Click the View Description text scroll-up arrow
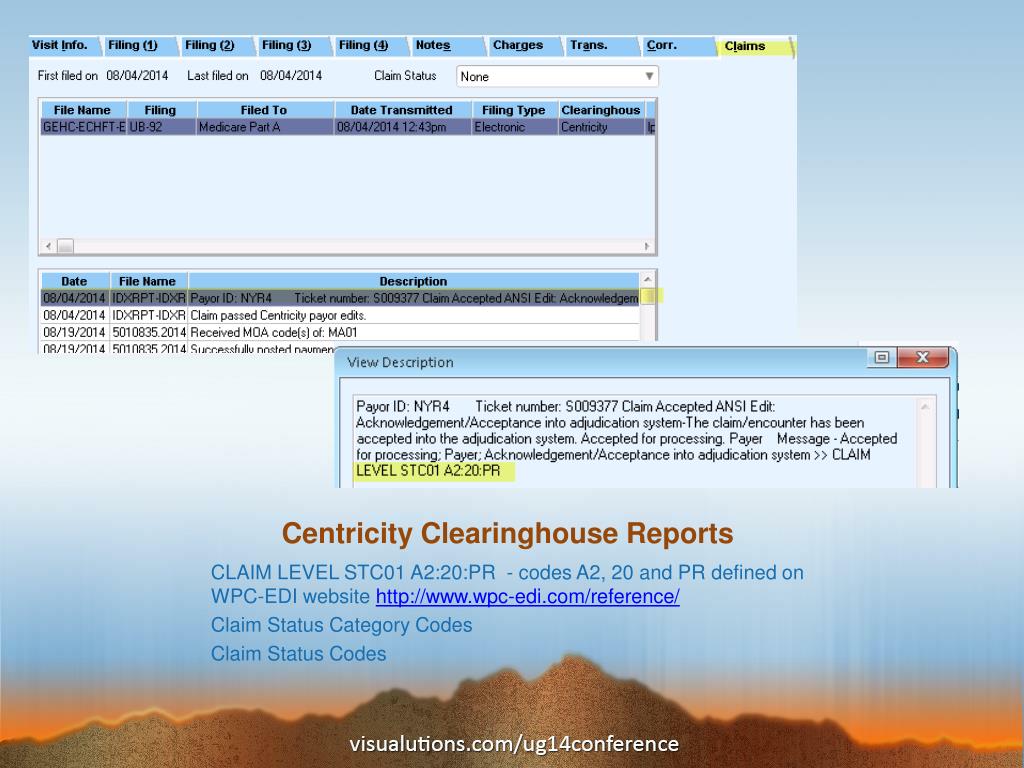The width and height of the screenshot is (1024, 768). [x=925, y=407]
